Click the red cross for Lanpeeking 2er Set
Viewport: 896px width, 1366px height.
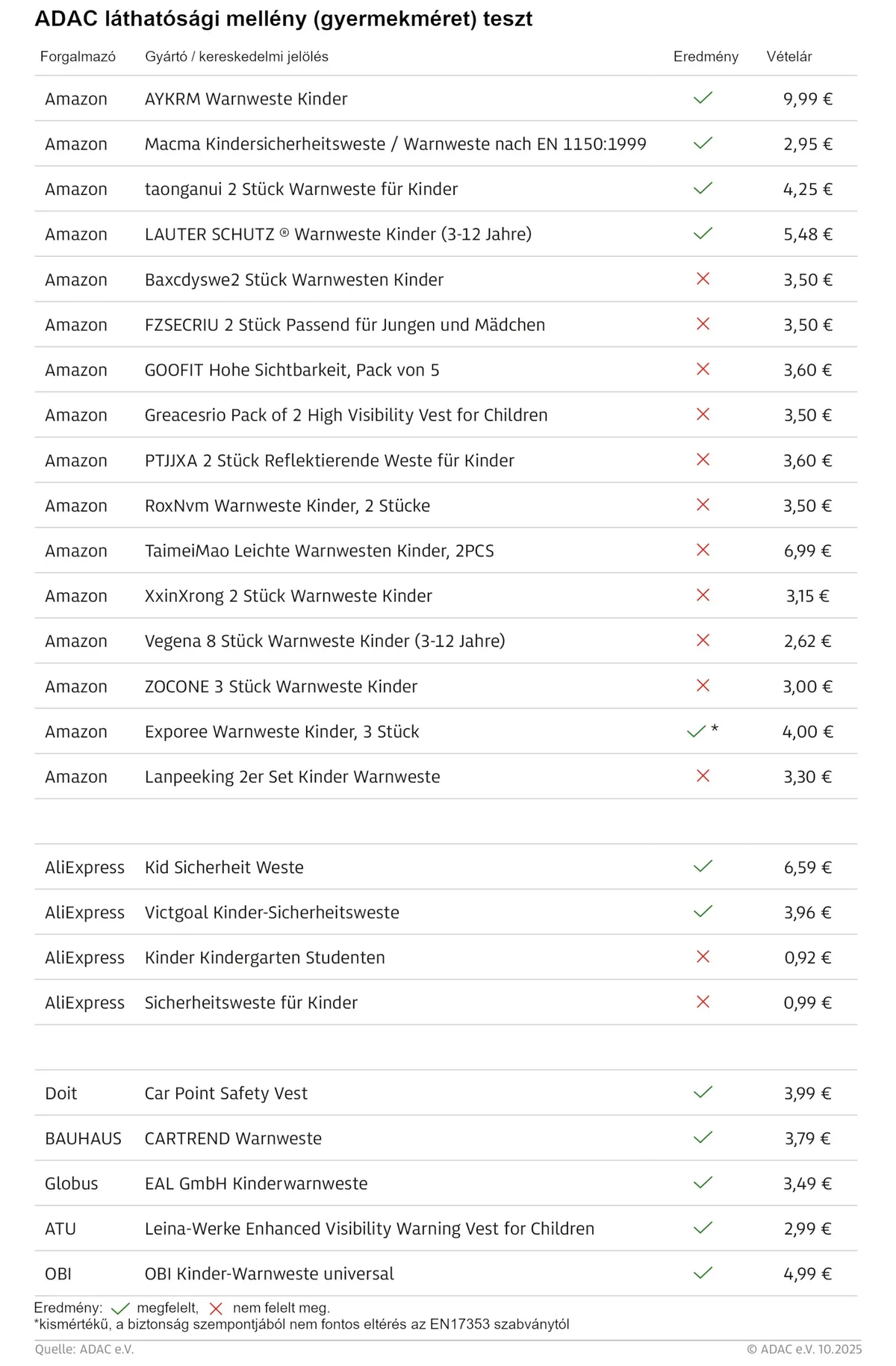pos(703,776)
